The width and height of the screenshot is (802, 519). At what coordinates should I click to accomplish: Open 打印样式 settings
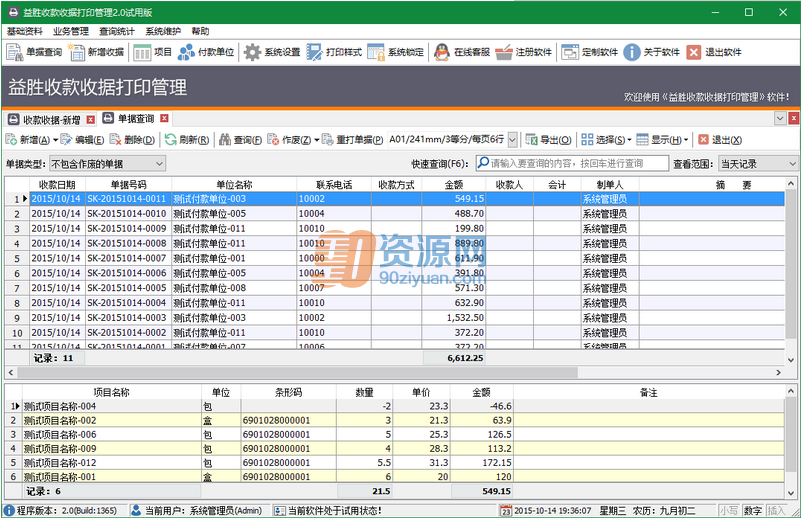(x=334, y=52)
